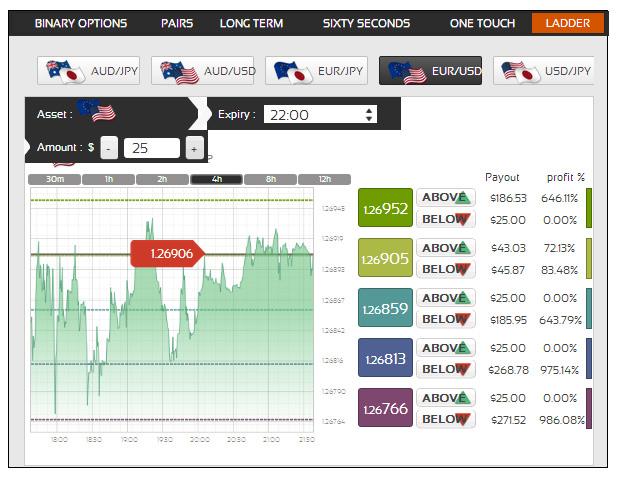Open the Binary Options tab
620x480 pixels.
point(81,23)
